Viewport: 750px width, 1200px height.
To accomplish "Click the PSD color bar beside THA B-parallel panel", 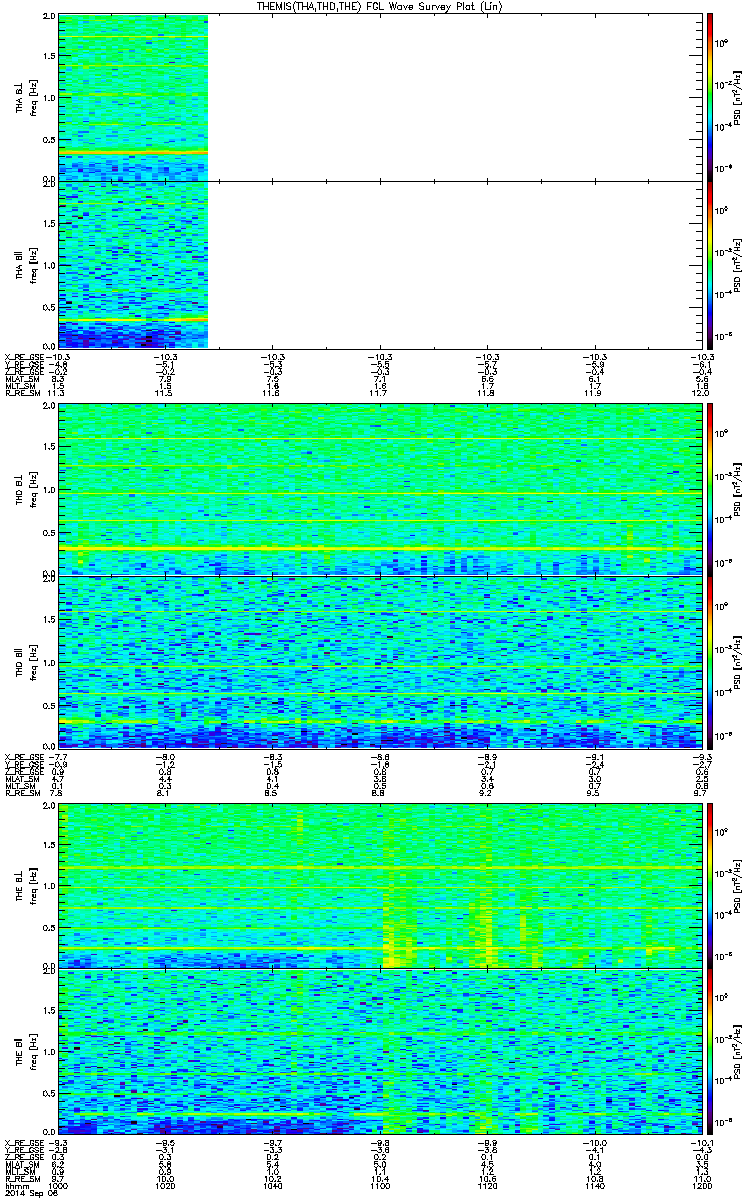I will 710,264.
